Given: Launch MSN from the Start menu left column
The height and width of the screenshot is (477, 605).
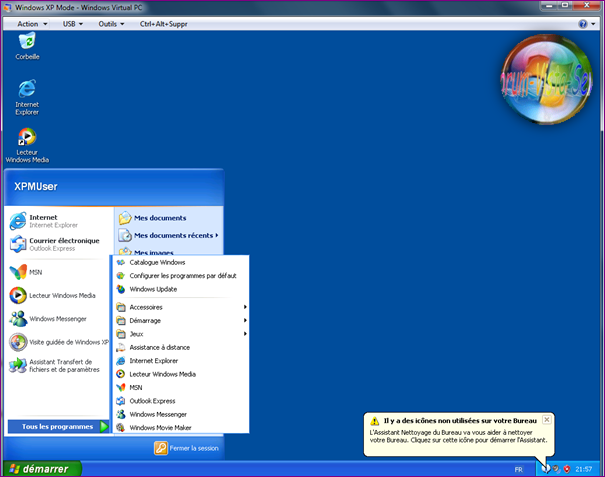Looking at the screenshot, I should click(59, 272).
